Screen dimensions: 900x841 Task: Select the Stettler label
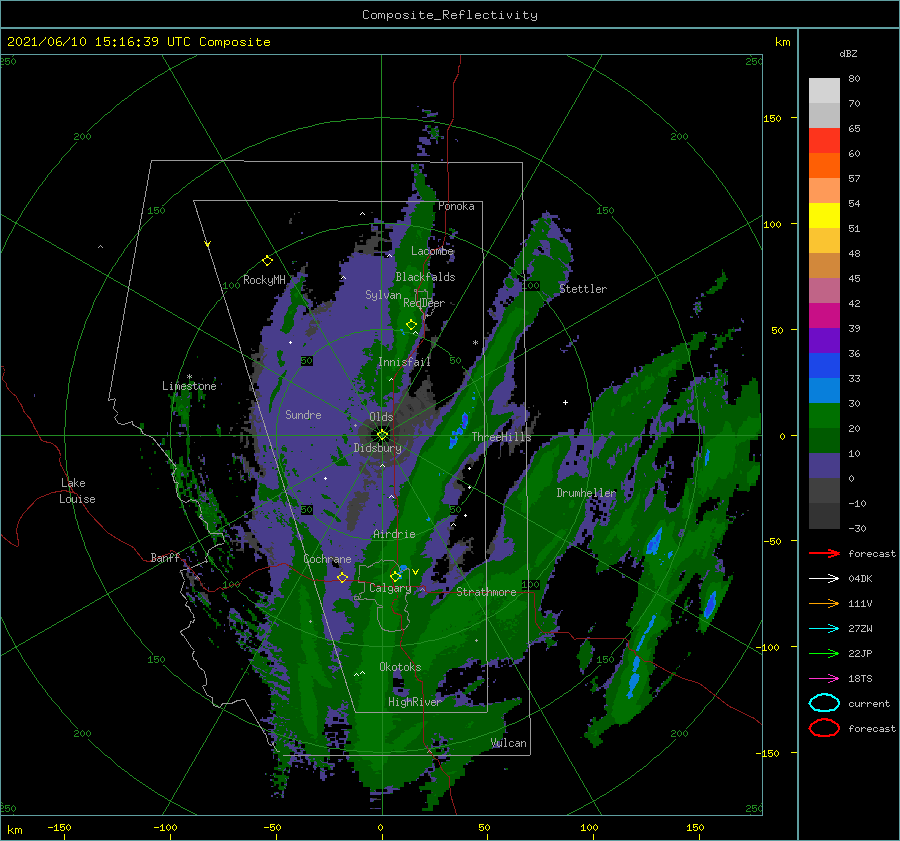[x=583, y=289]
